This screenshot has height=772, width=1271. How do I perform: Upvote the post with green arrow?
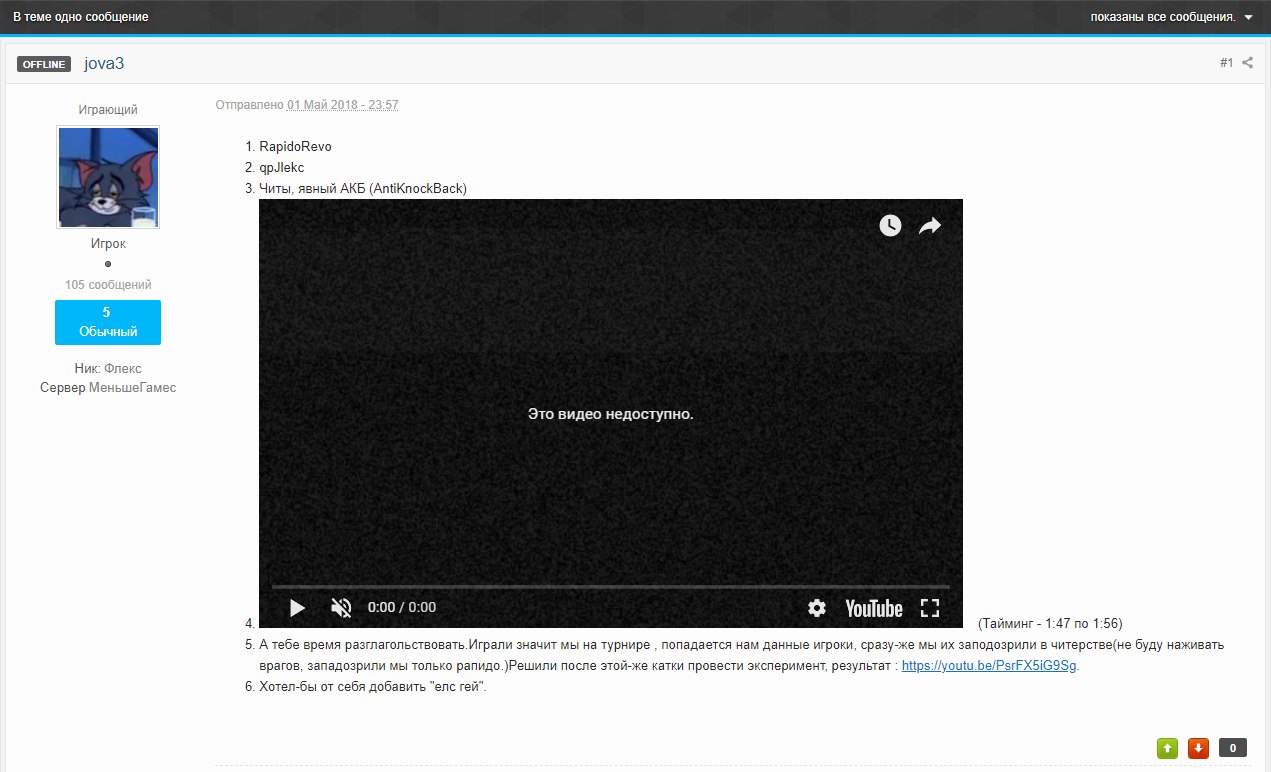coord(1167,748)
